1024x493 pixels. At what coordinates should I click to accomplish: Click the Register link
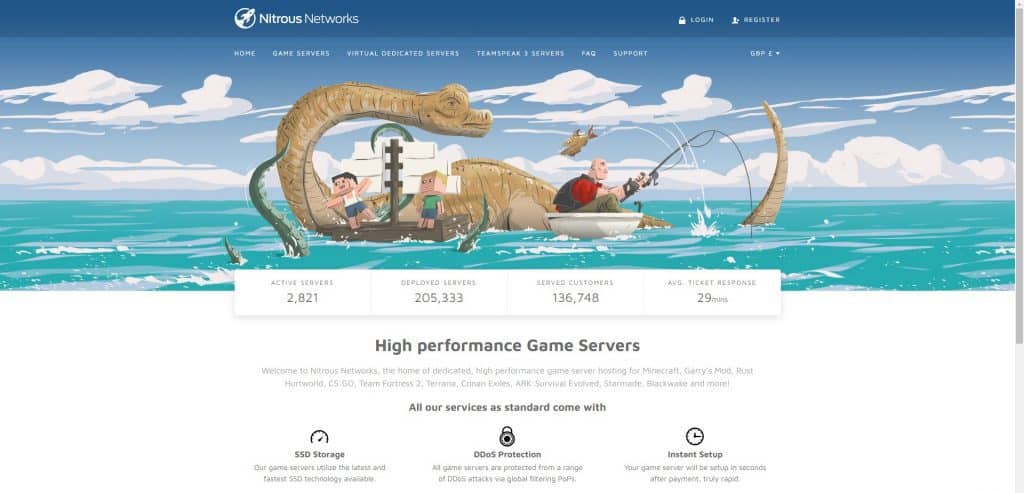pos(761,20)
